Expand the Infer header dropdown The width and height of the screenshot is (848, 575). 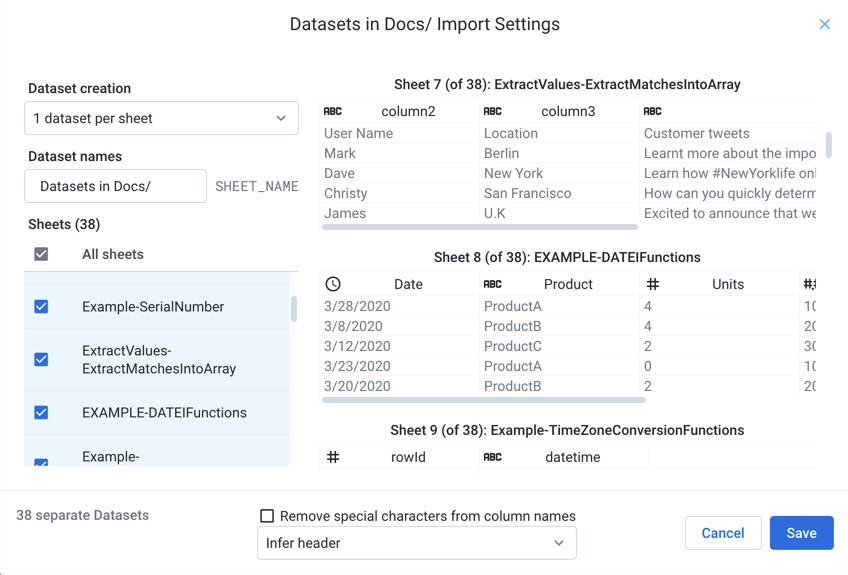coord(416,544)
